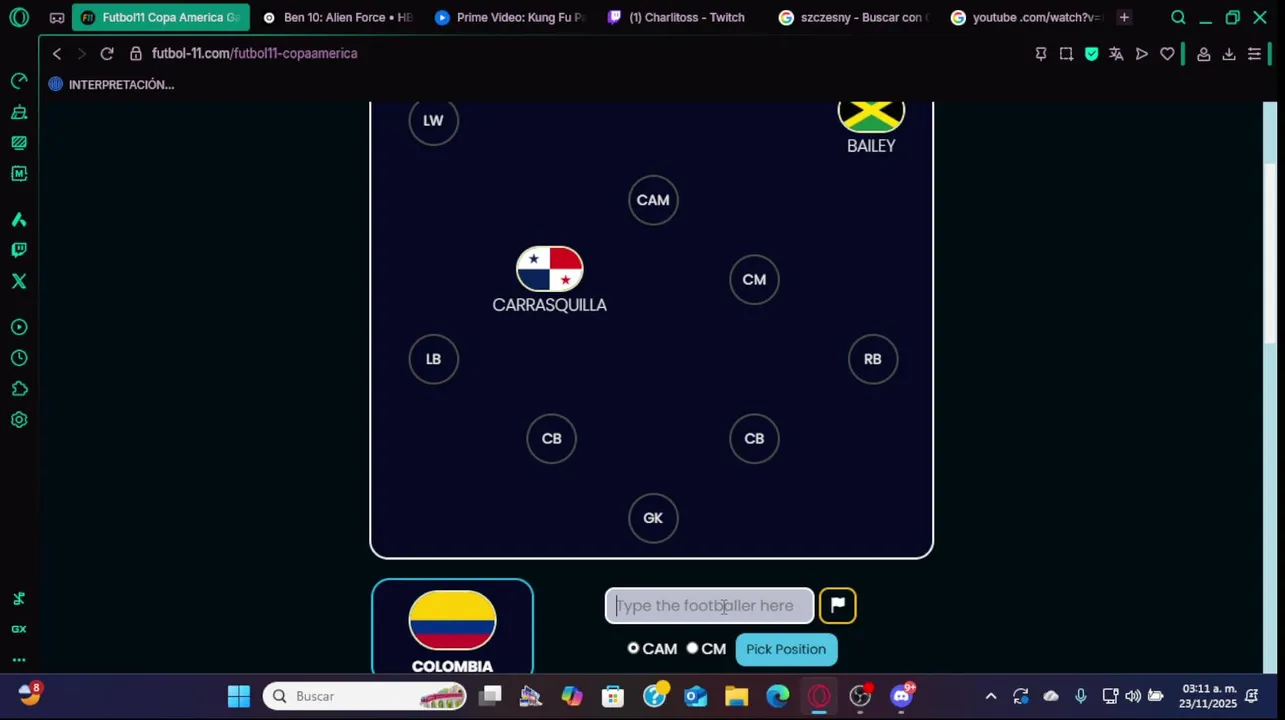Select the CAM radio option
The height and width of the screenshot is (720, 1285).
point(633,648)
